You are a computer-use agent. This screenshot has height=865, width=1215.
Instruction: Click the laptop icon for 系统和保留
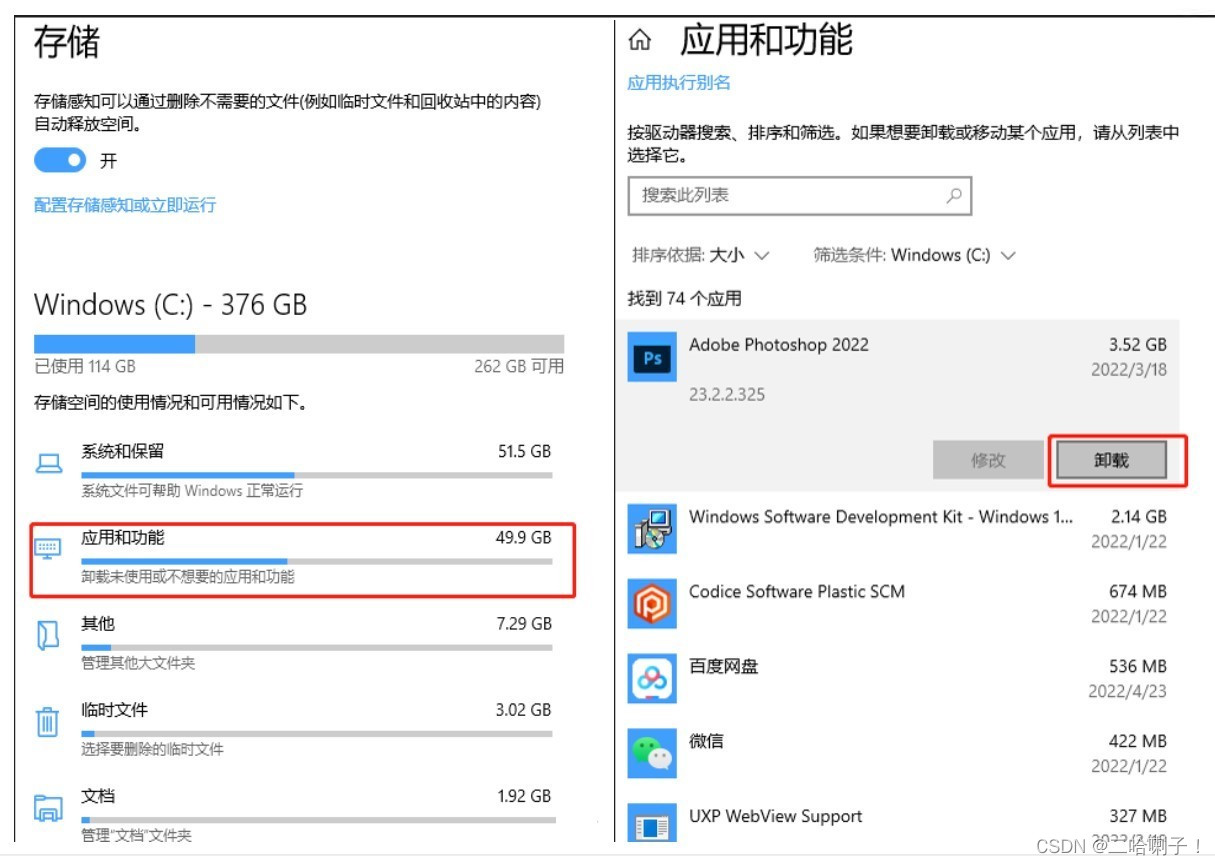coord(48,463)
